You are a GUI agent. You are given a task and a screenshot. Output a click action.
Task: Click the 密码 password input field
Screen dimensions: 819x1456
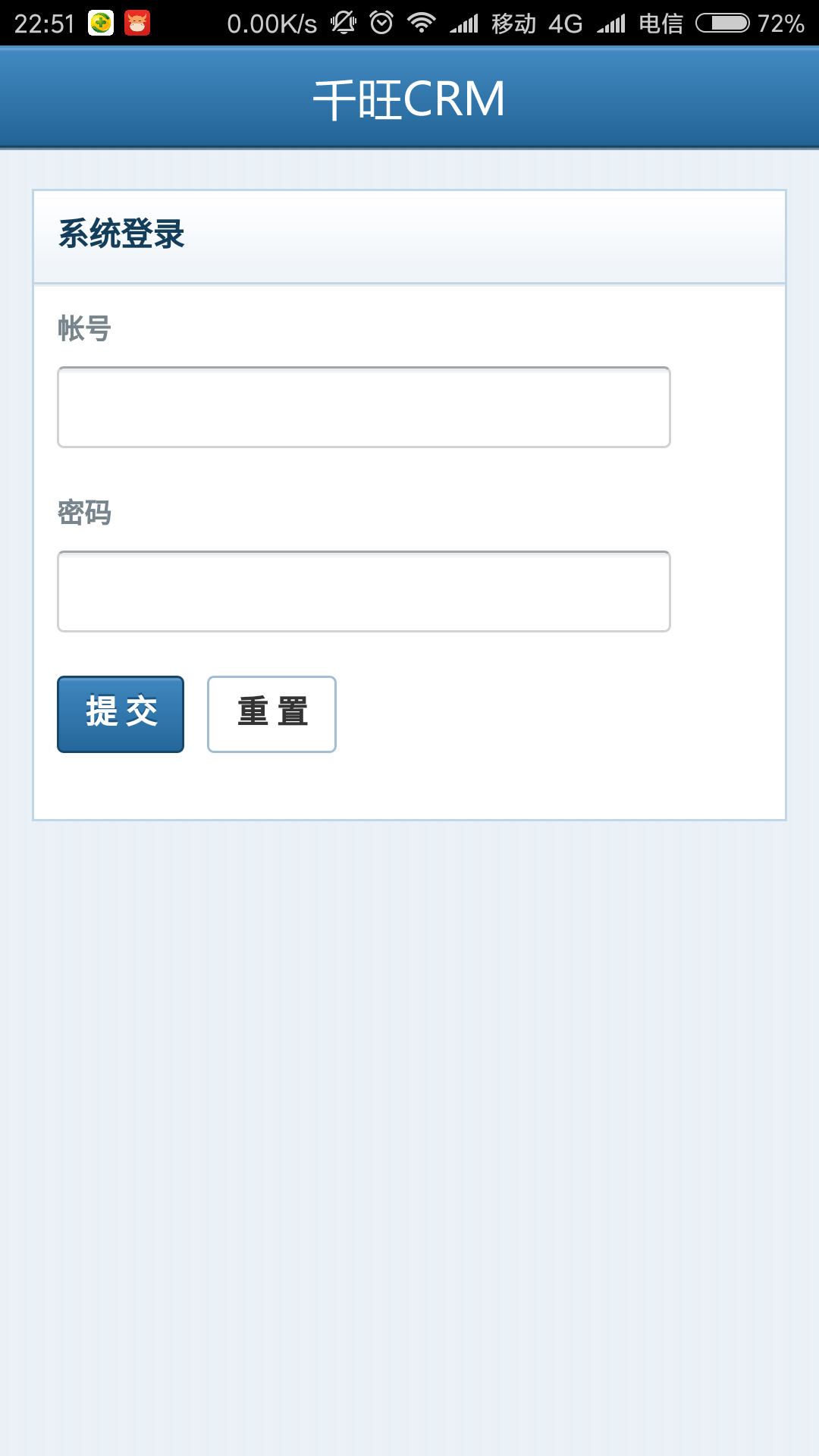click(364, 591)
